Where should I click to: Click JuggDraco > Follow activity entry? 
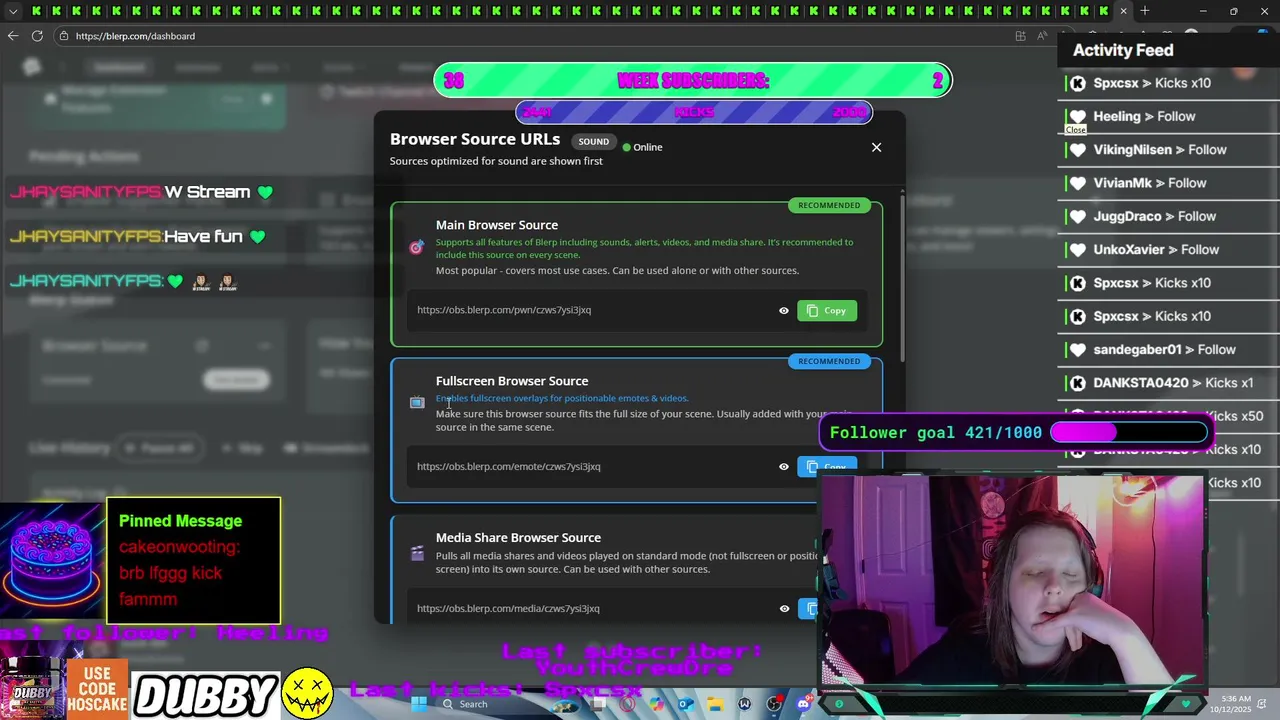(x=1154, y=216)
